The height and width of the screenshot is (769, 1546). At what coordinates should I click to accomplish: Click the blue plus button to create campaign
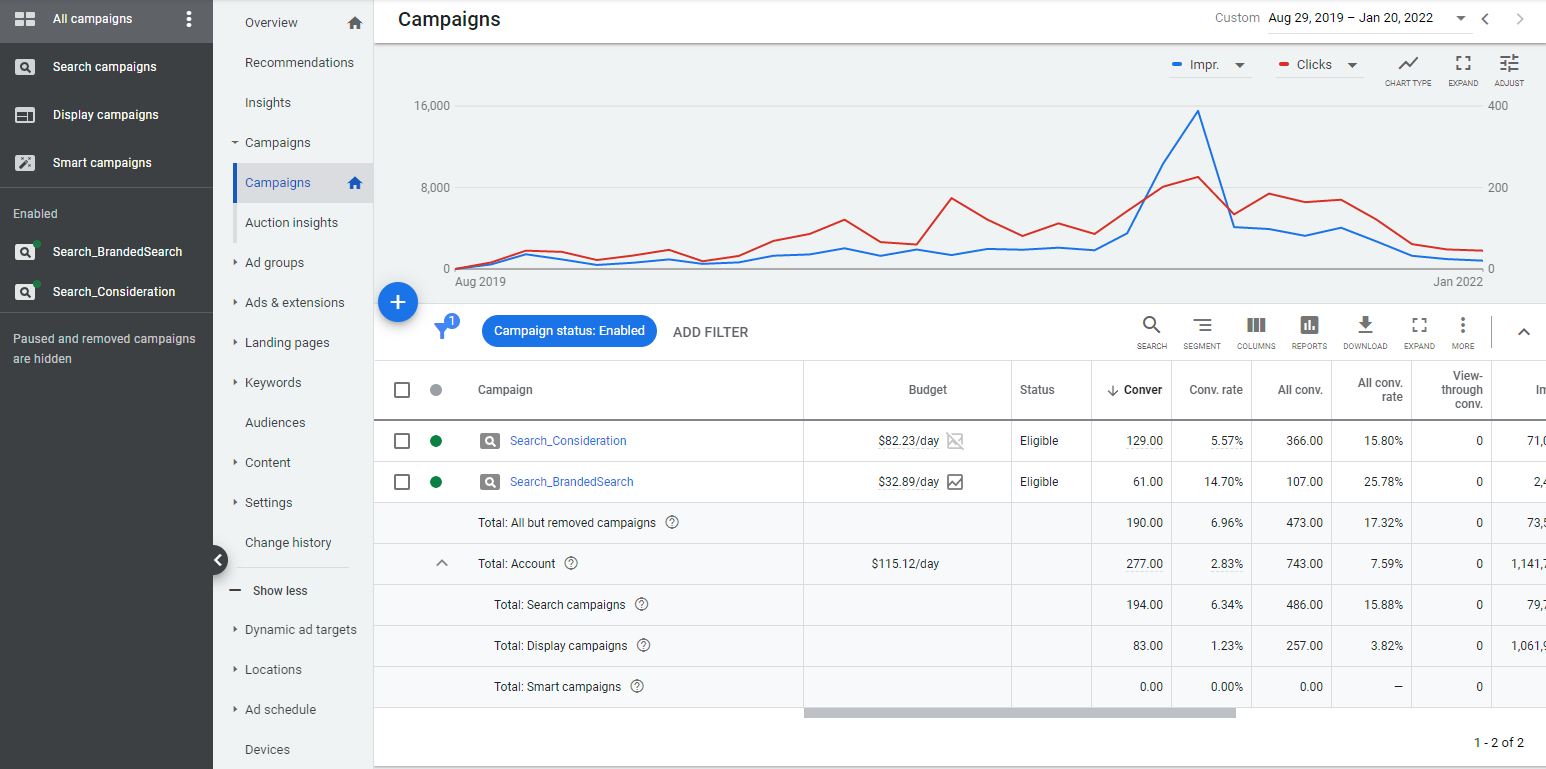click(397, 301)
